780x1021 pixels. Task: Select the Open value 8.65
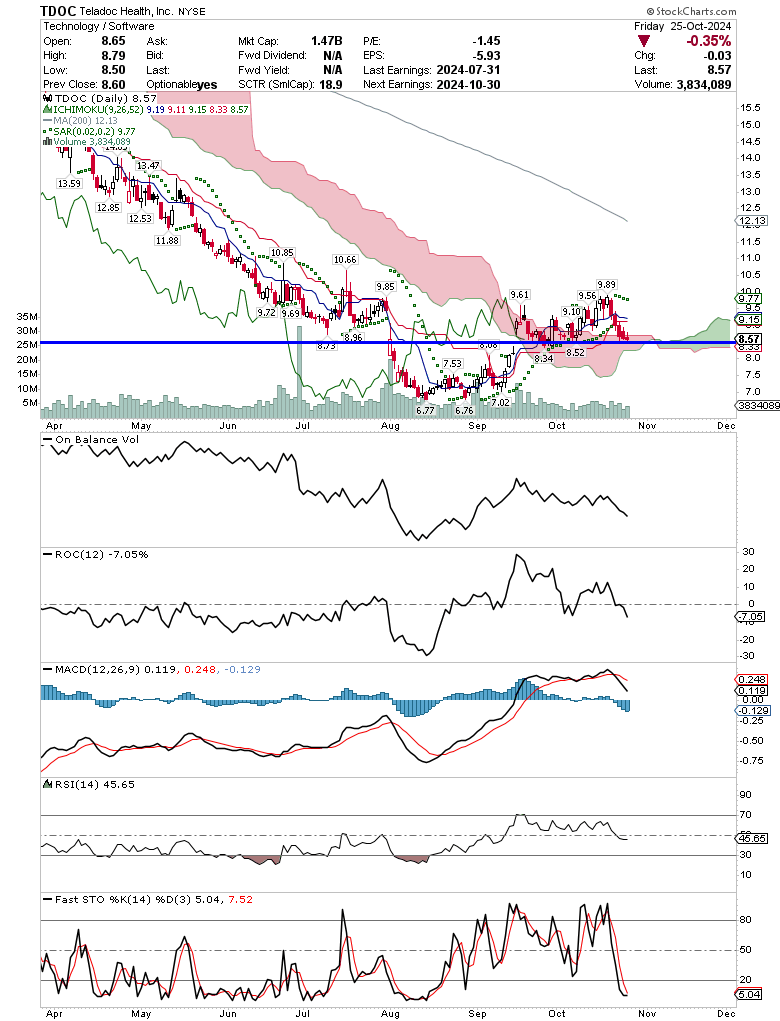pyautogui.click(x=113, y=40)
